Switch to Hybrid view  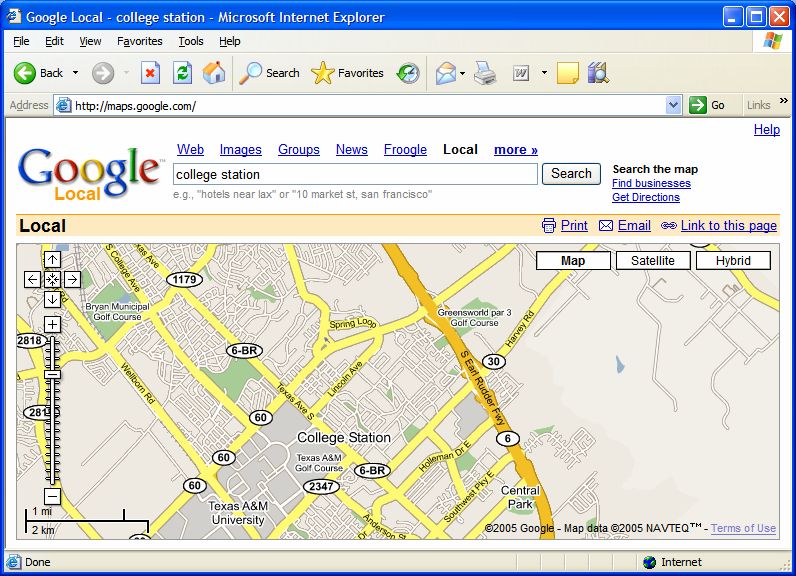point(733,261)
